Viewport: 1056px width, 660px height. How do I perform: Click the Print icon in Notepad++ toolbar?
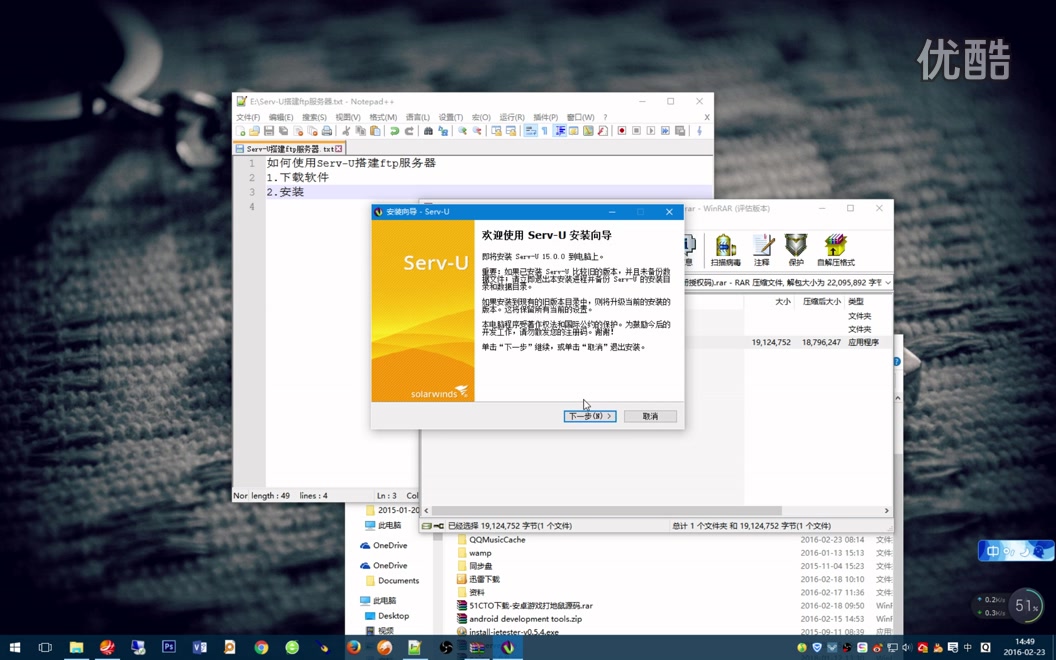click(327, 131)
